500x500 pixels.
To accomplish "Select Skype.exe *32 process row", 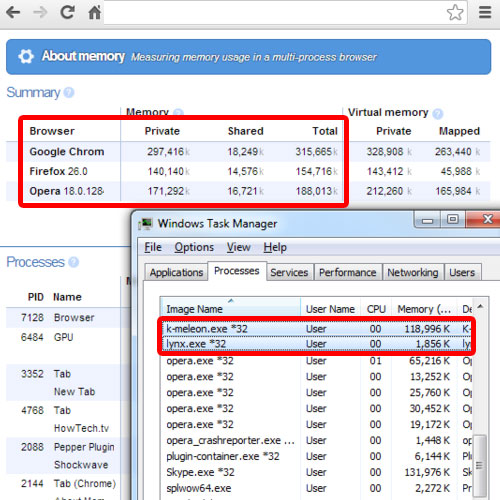I will 316,472.
